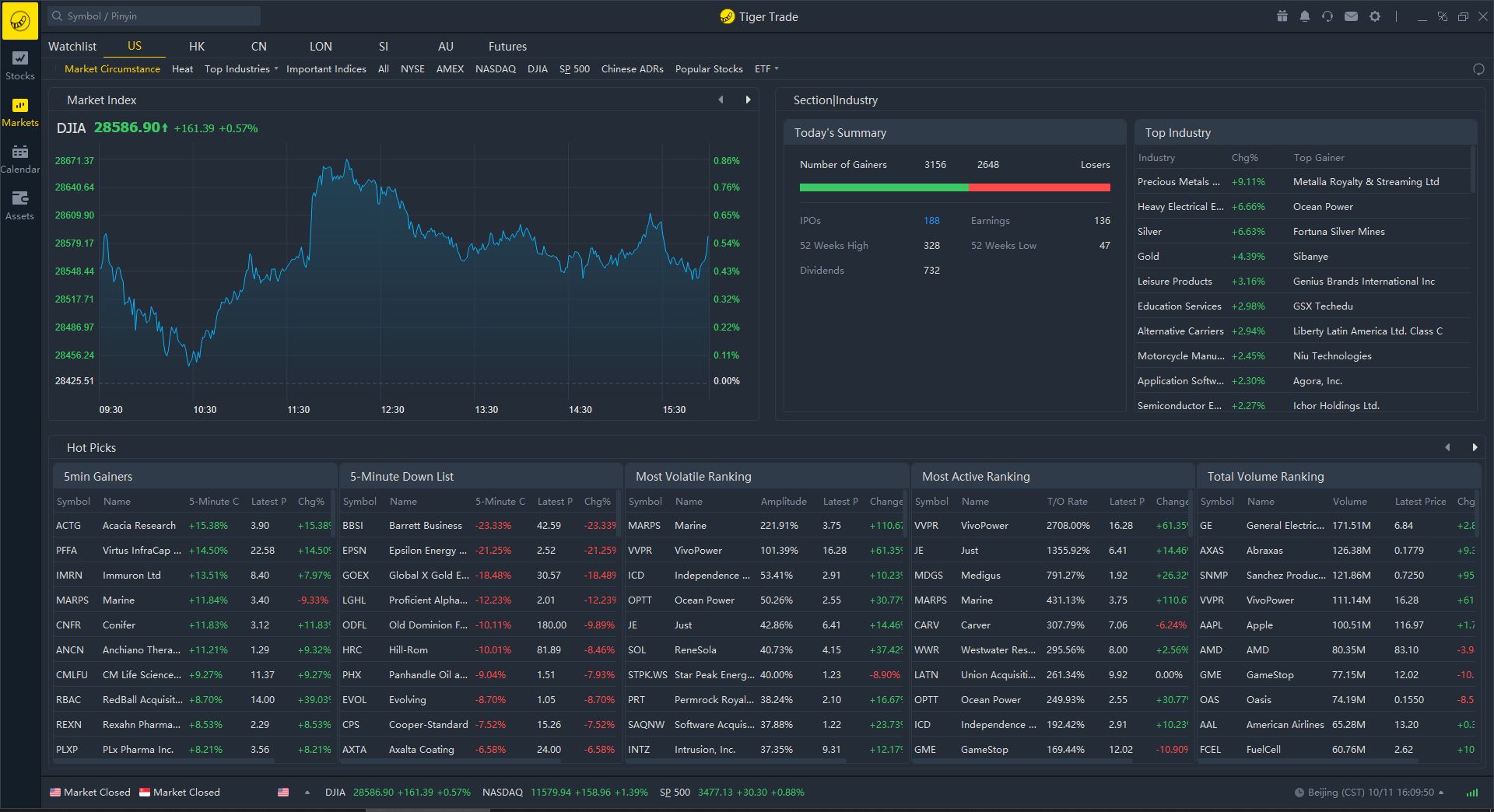This screenshot has width=1494, height=812.
Task: Select the Important Indices sub-tab
Action: point(326,69)
